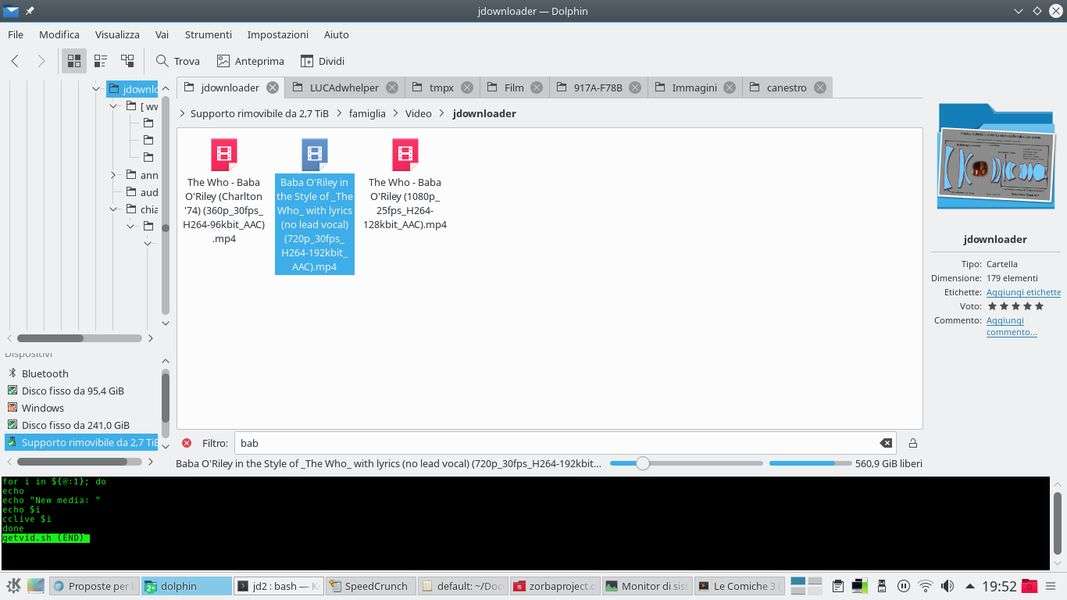Click 'Supporto rimovibile da 2,7 TiB' in breadcrumb
1067x600 pixels.
pos(259,114)
